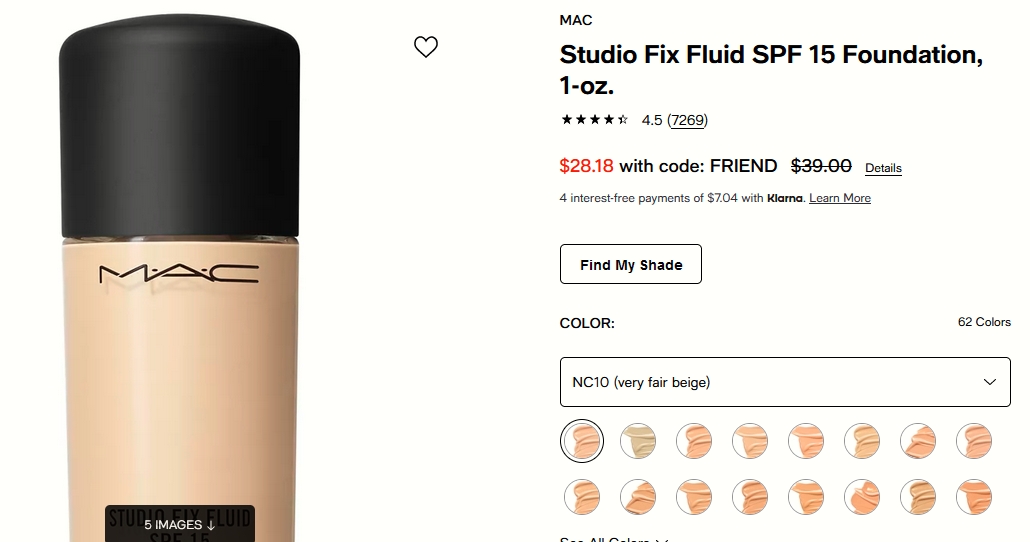Choose the first swatch in the second row
Screen dimensions: 1030x542
pyautogui.click(x=582, y=497)
